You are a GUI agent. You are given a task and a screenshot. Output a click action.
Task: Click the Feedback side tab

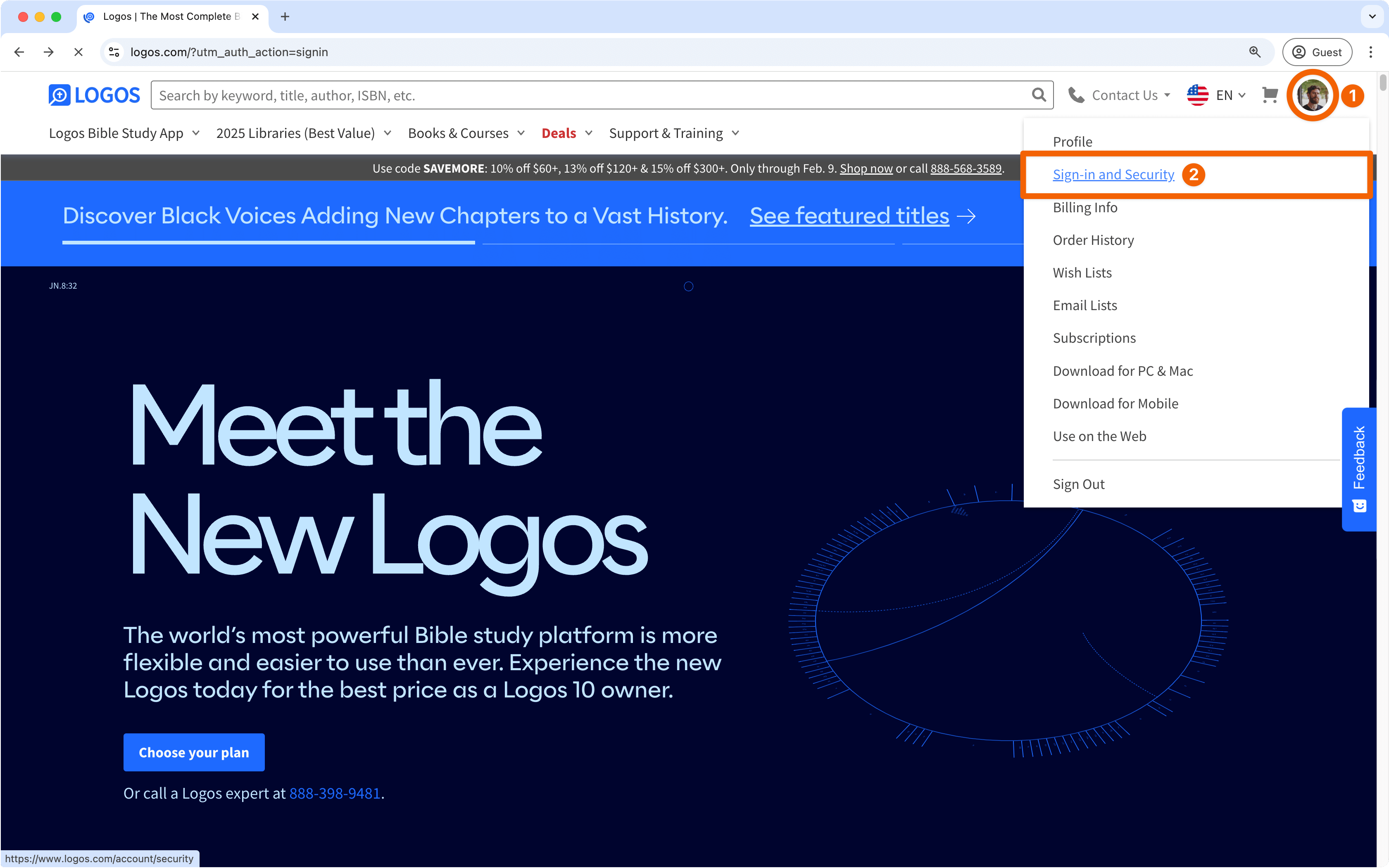pos(1358,469)
